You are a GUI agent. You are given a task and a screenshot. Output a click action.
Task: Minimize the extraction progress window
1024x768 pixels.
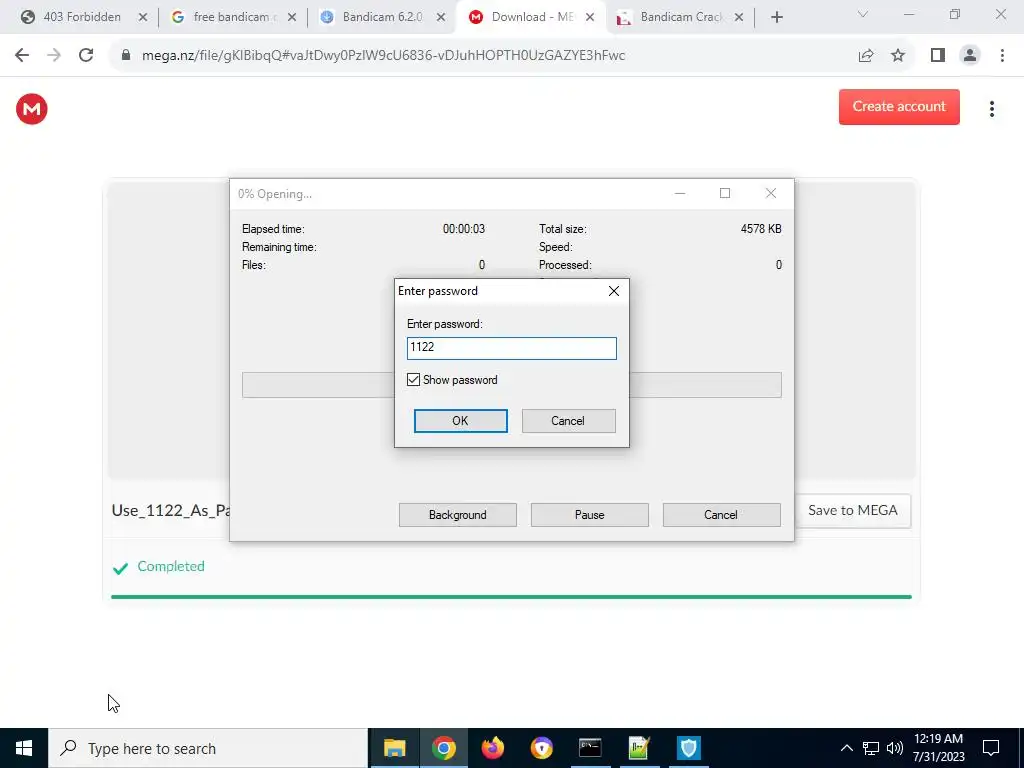(x=680, y=193)
